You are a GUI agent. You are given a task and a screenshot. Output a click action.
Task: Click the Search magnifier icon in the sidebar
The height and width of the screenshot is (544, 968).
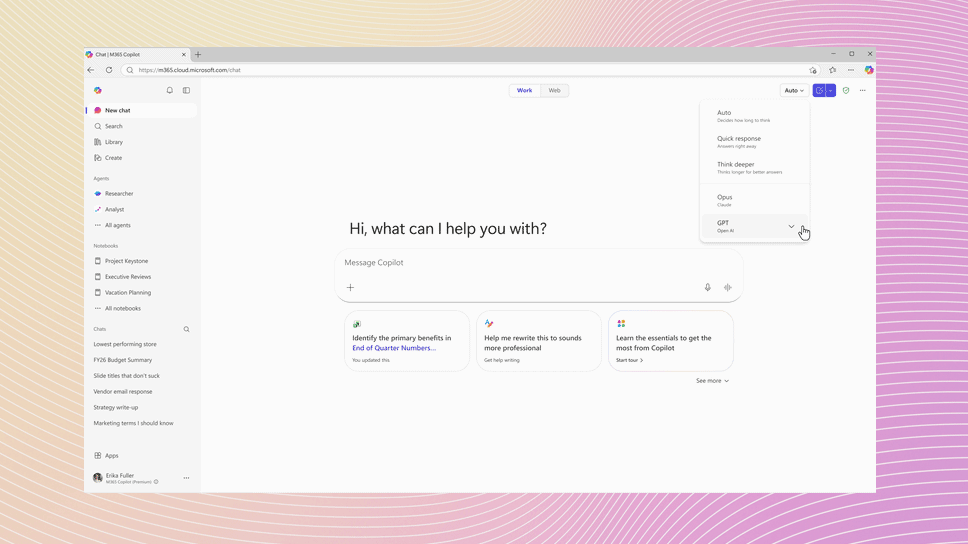click(98, 126)
